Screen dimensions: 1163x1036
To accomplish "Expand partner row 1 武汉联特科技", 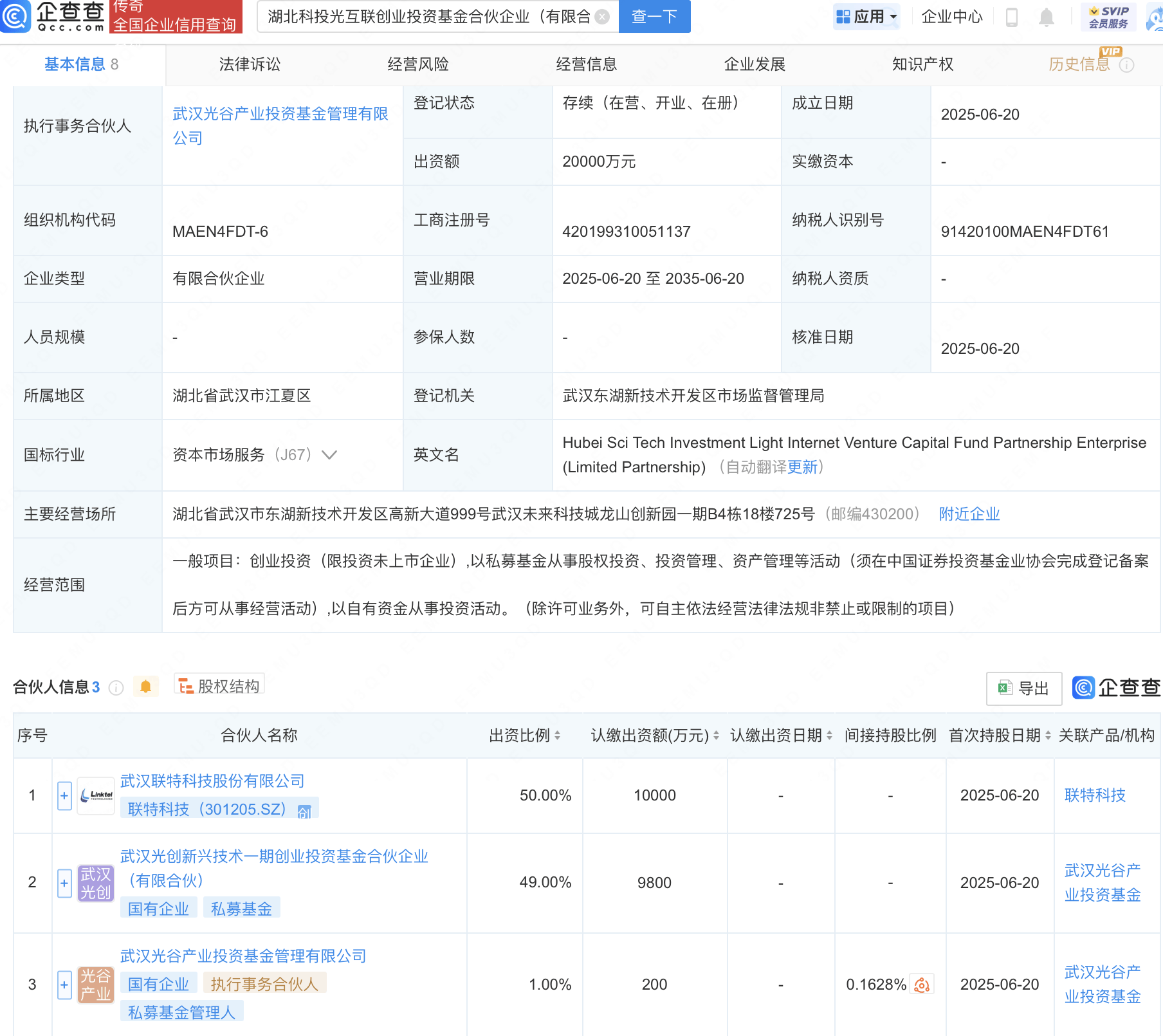I will click(64, 796).
